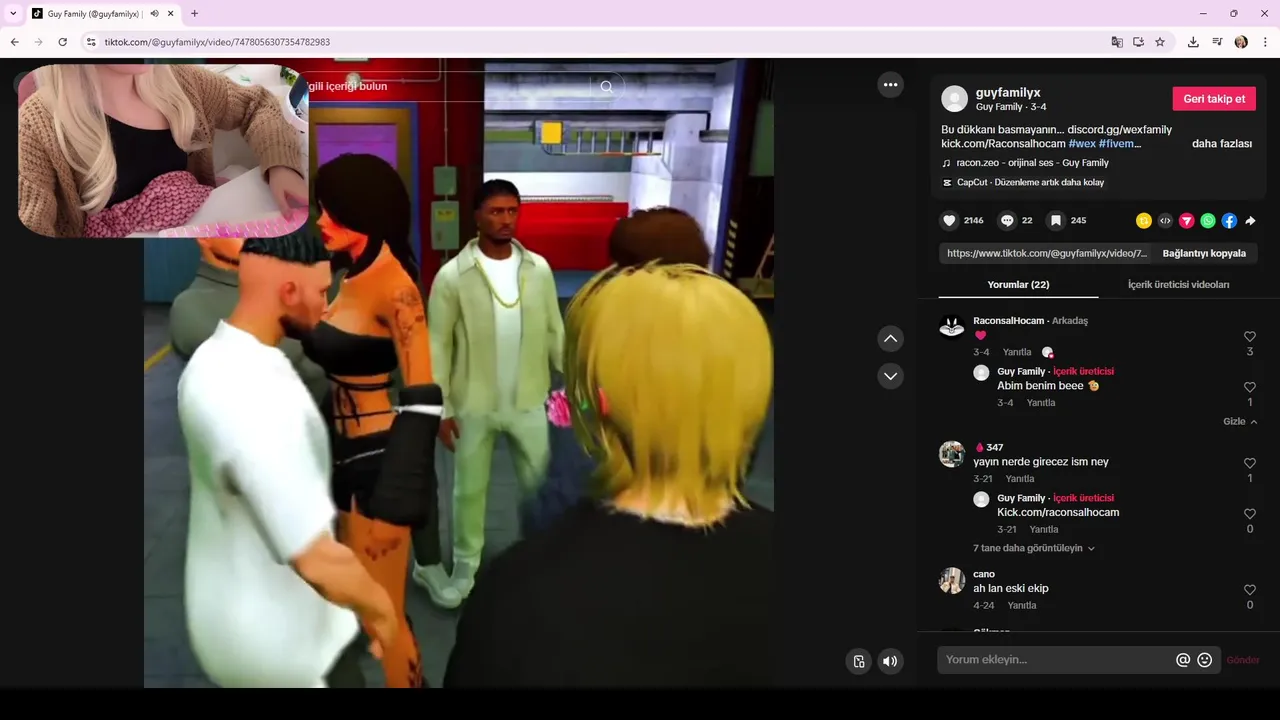Go to the previous video with the up arrow
Viewport: 1280px width, 720px height.
890,339
